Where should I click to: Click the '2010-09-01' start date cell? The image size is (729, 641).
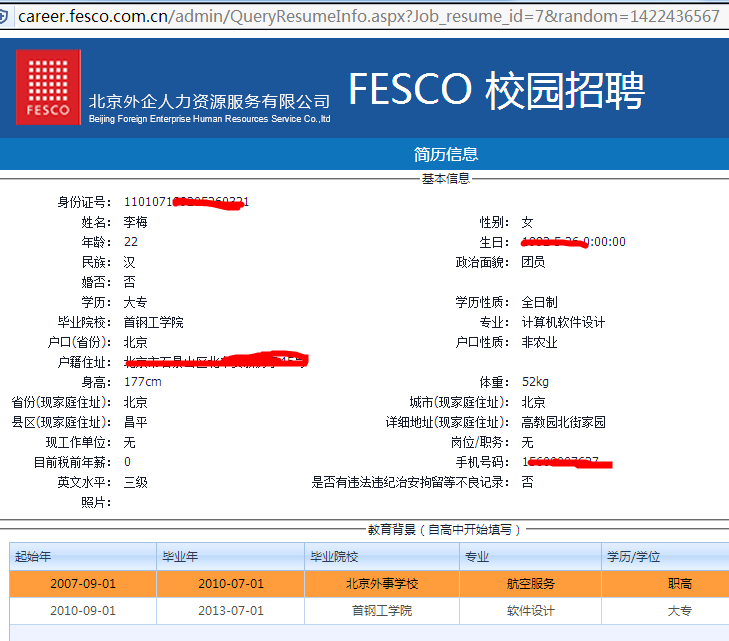click(83, 611)
